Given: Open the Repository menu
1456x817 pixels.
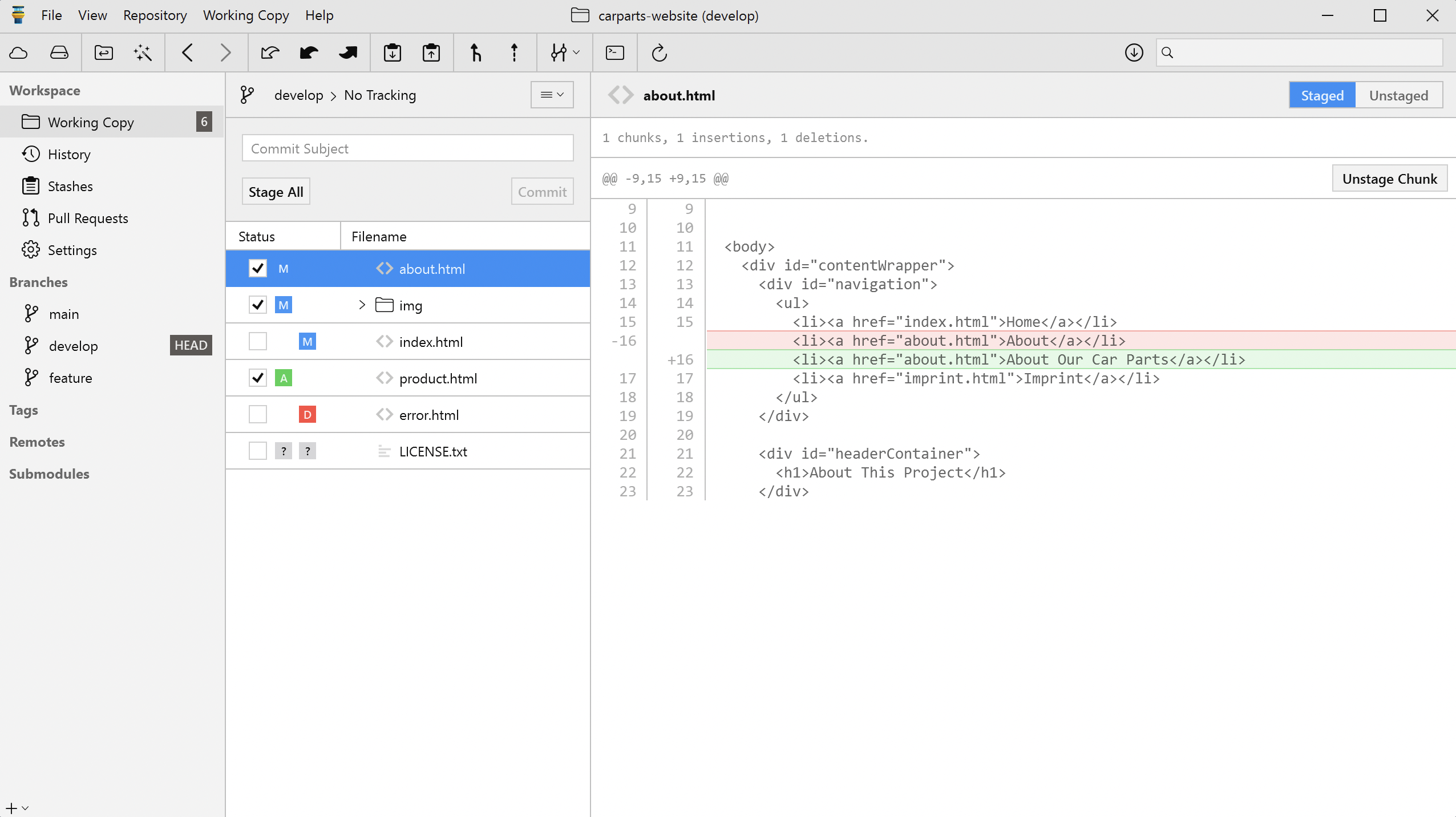Looking at the screenshot, I should click(155, 15).
